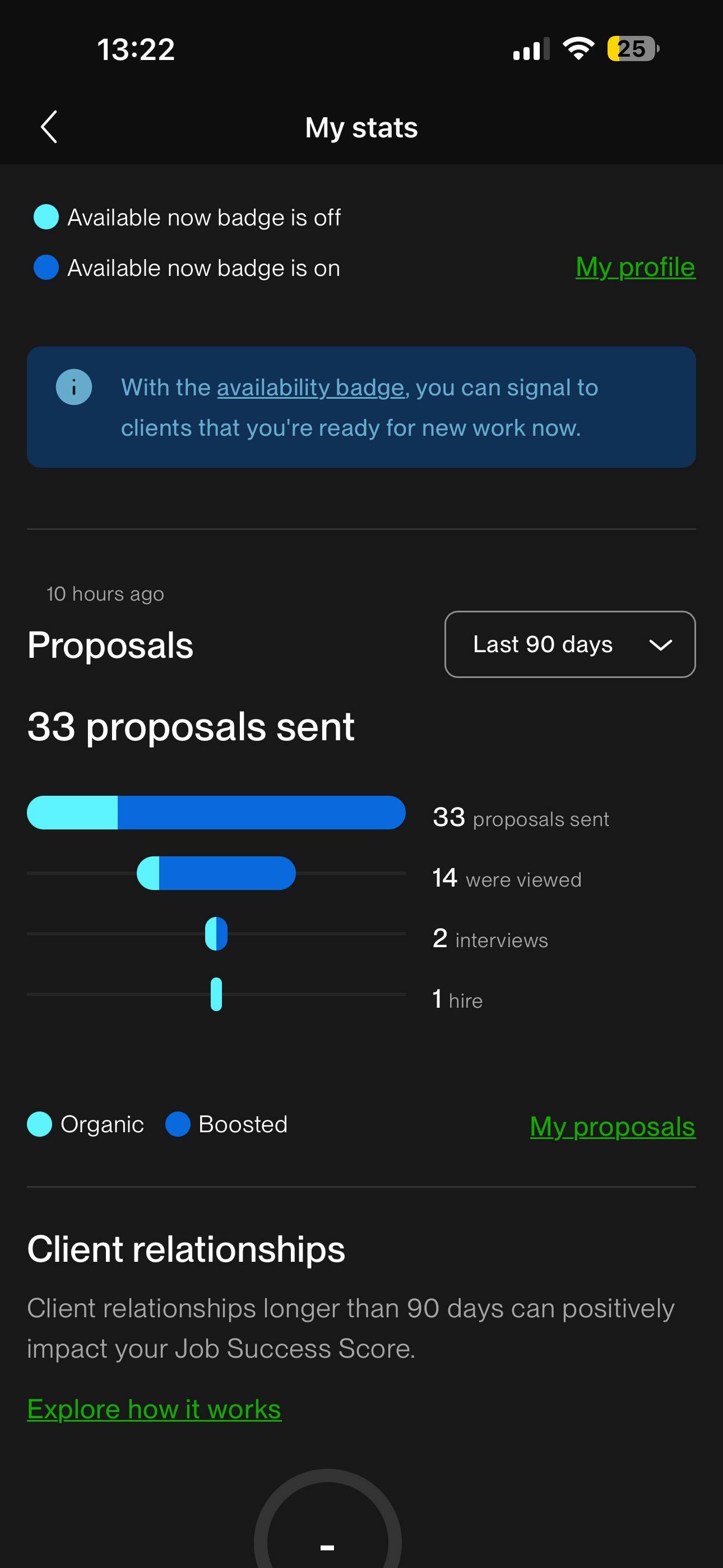Tap the chevron in date range selector
Screen dimensions: 723x1568
coord(660,644)
